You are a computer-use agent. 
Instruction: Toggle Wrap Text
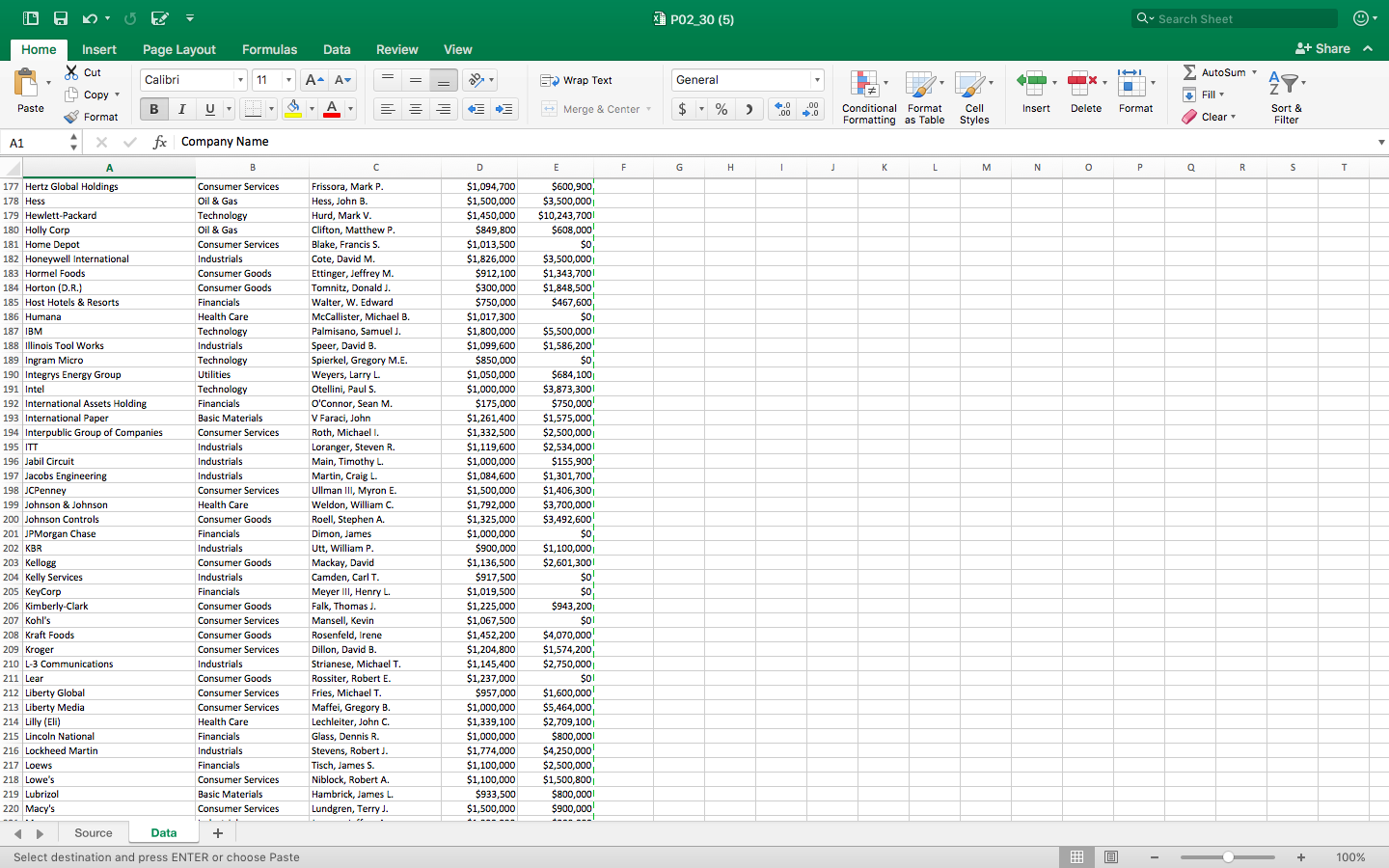click(577, 80)
